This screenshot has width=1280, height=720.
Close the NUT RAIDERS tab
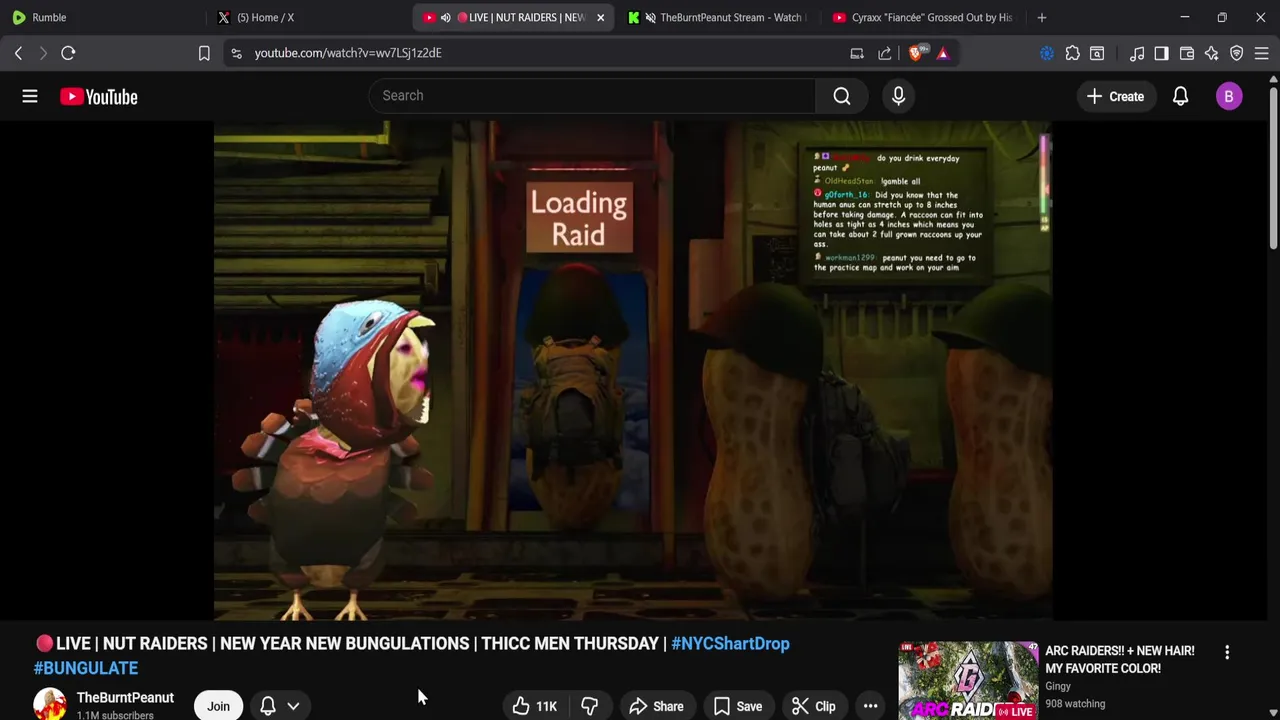tap(600, 17)
